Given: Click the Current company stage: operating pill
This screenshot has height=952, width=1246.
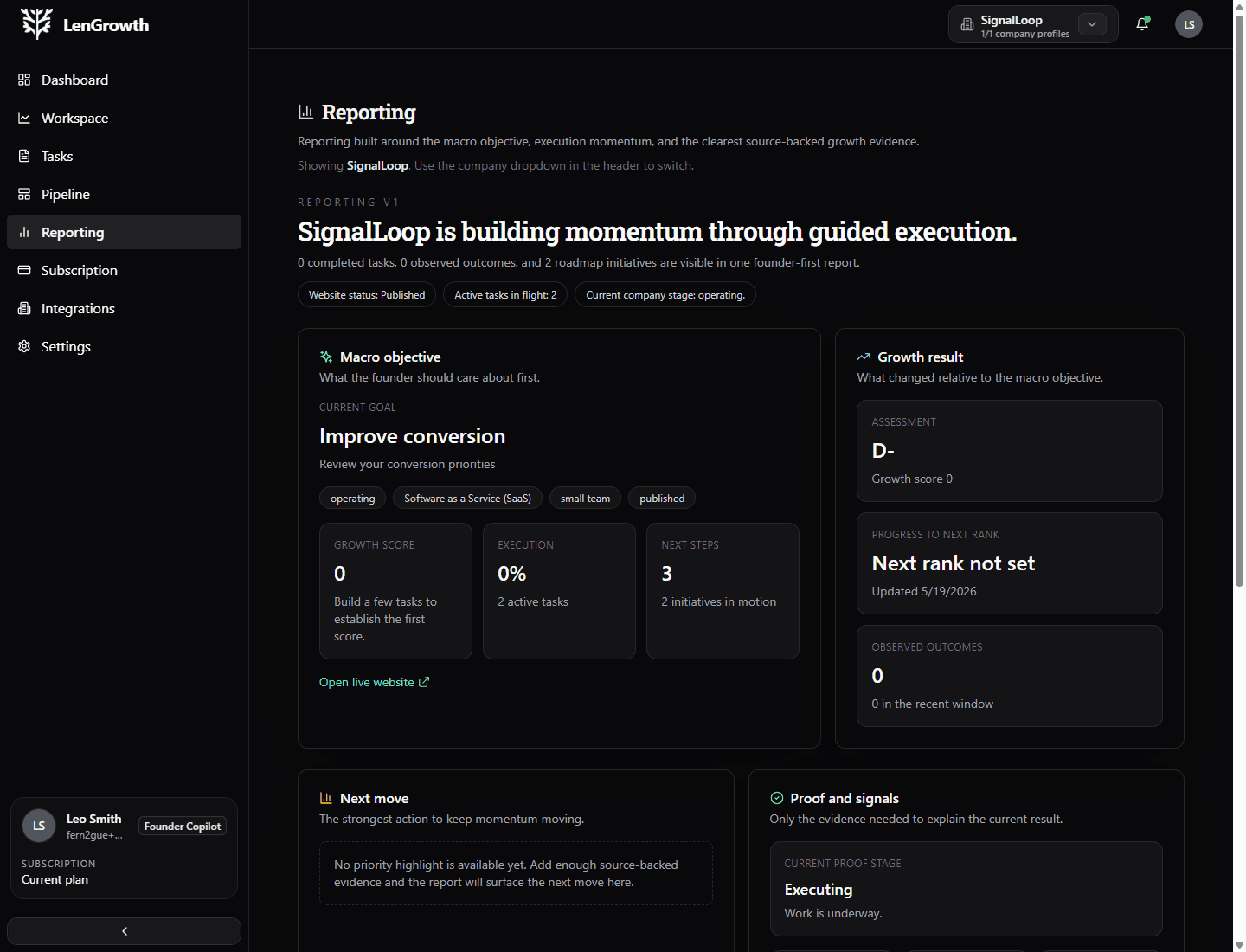Looking at the screenshot, I should coord(665,294).
